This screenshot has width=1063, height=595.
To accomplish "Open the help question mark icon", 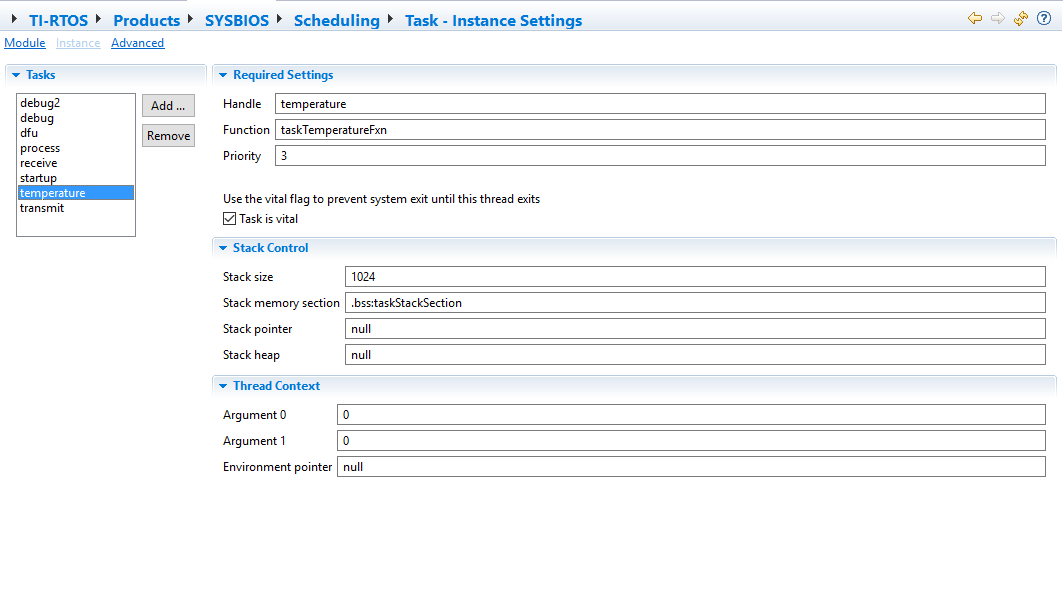I will click(1044, 19).
